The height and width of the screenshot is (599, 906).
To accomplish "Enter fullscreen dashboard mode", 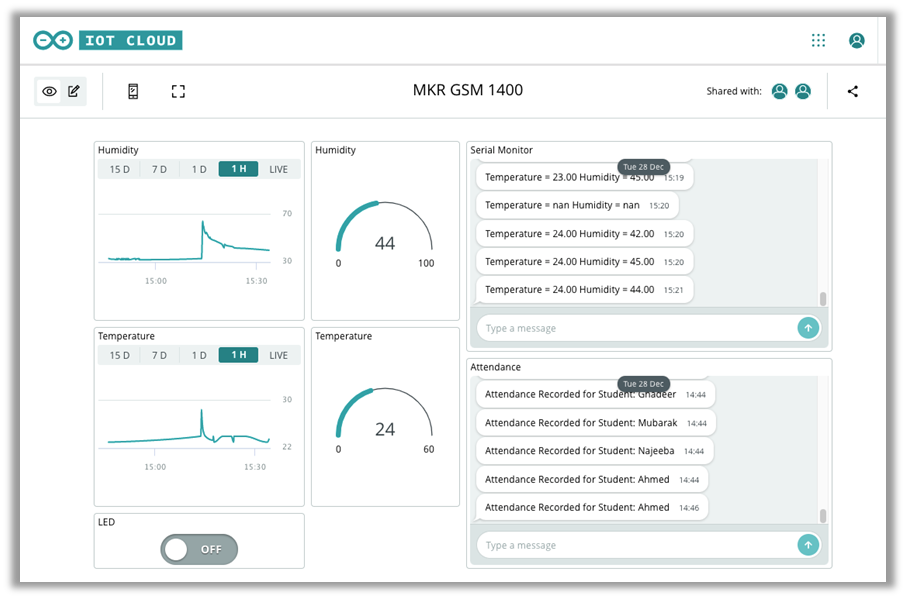I will 178,91.
